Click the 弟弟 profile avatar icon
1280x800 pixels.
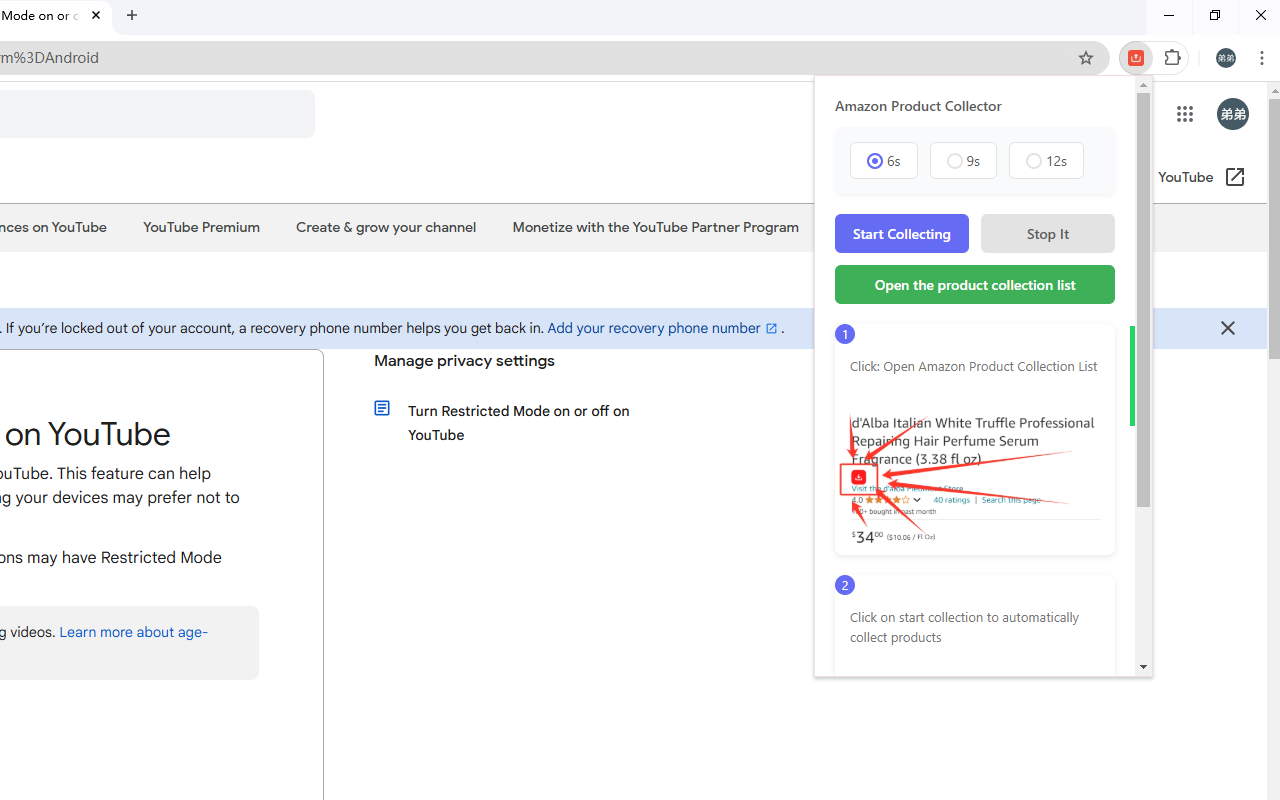pyautogui.click(x=1232, y=114)
